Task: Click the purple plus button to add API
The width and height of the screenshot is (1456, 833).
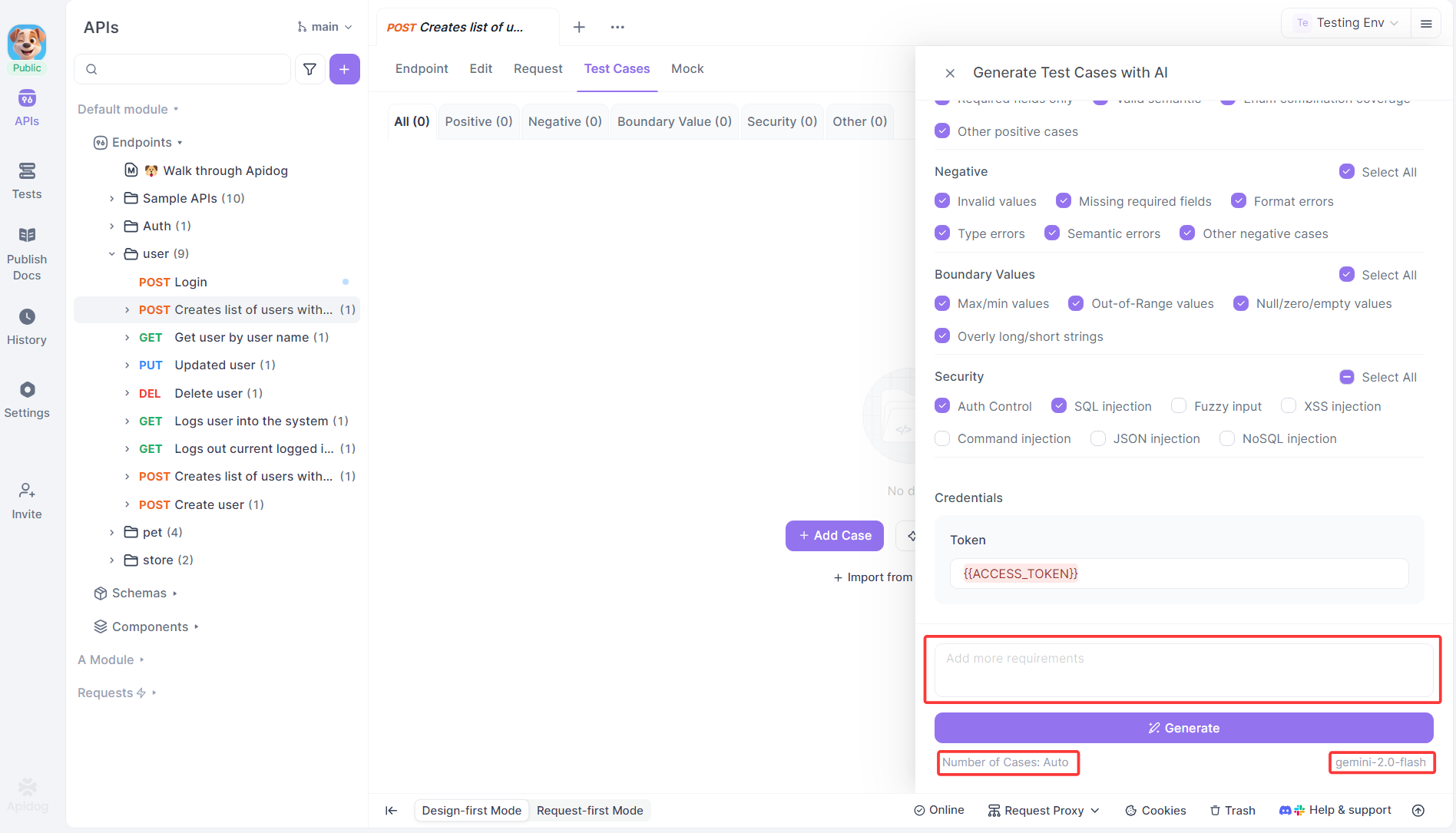Action: click(344, 69)
